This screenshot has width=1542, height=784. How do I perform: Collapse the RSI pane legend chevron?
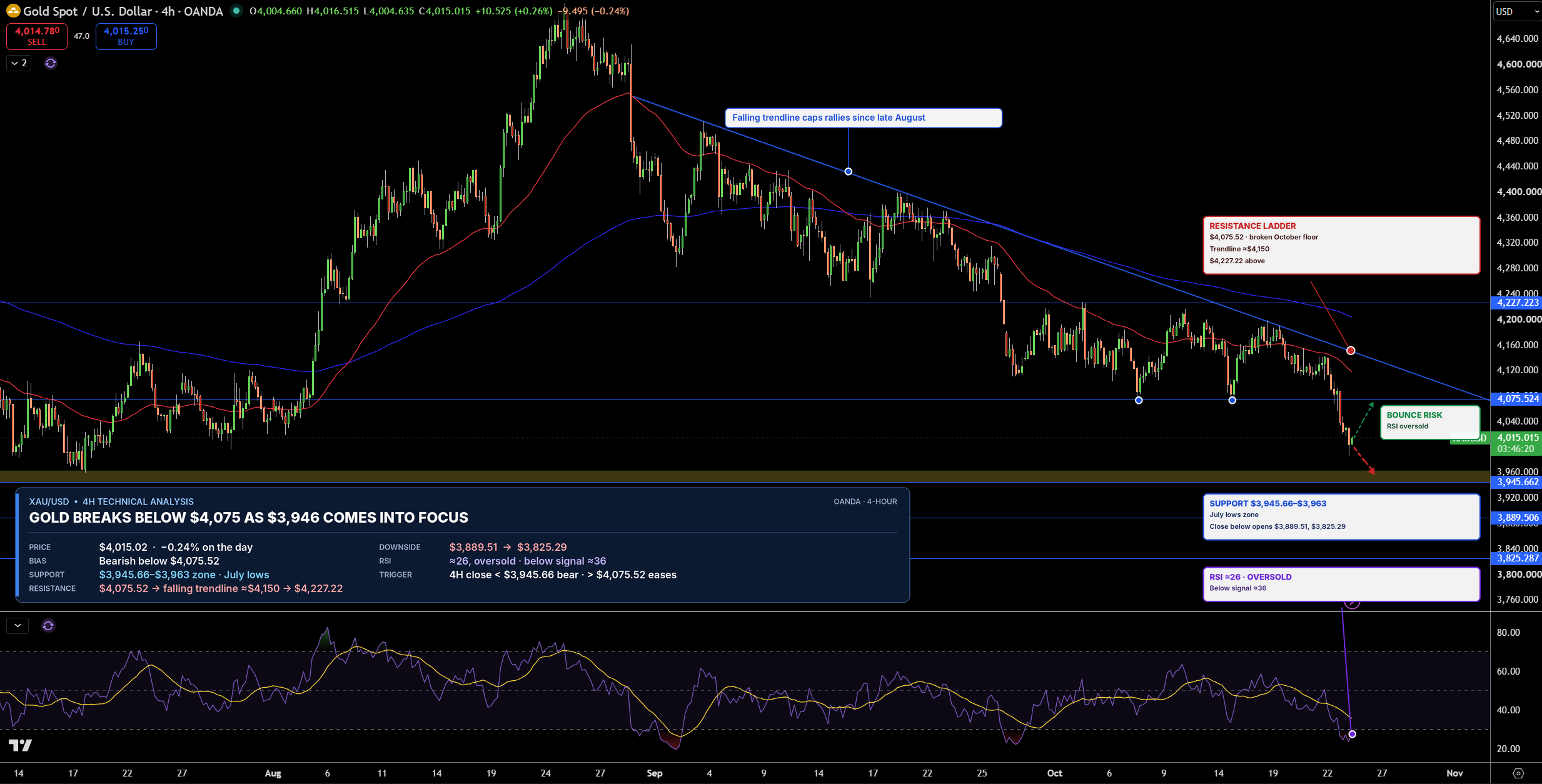[18, 625]
